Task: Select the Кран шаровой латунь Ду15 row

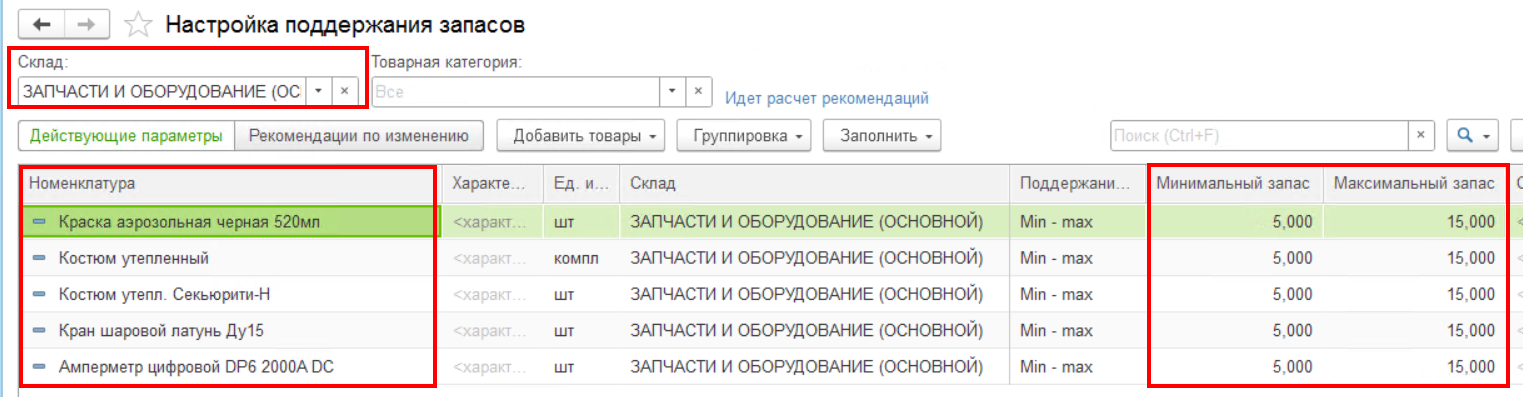Action: 763,330
